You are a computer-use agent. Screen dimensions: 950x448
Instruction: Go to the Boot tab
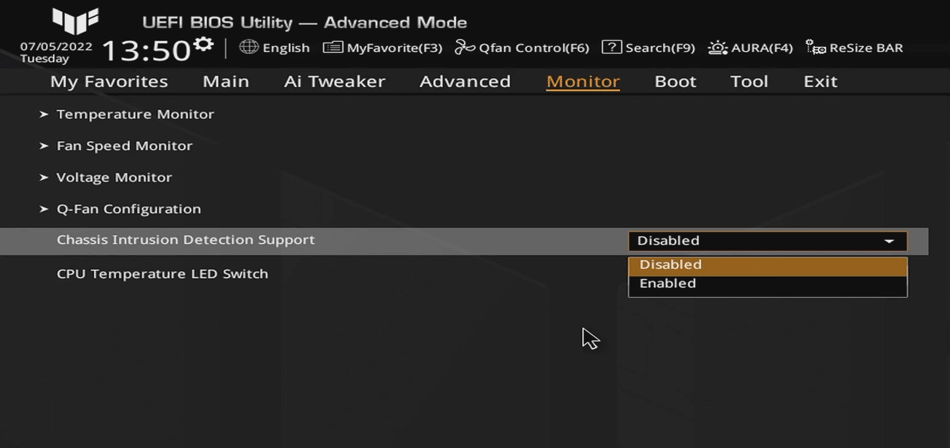pos(675,81)
